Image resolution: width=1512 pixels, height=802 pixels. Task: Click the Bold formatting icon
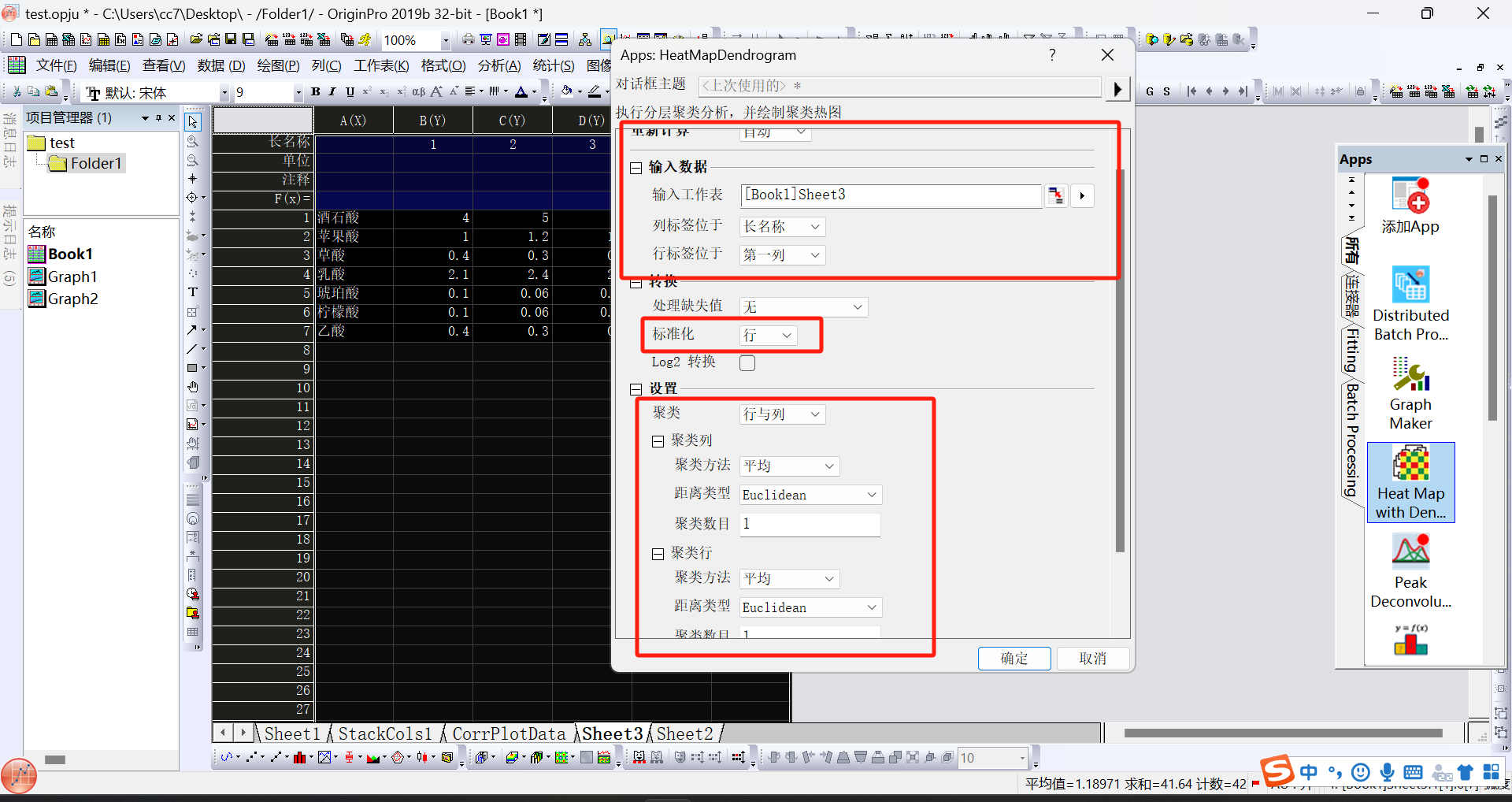(315, 92)
